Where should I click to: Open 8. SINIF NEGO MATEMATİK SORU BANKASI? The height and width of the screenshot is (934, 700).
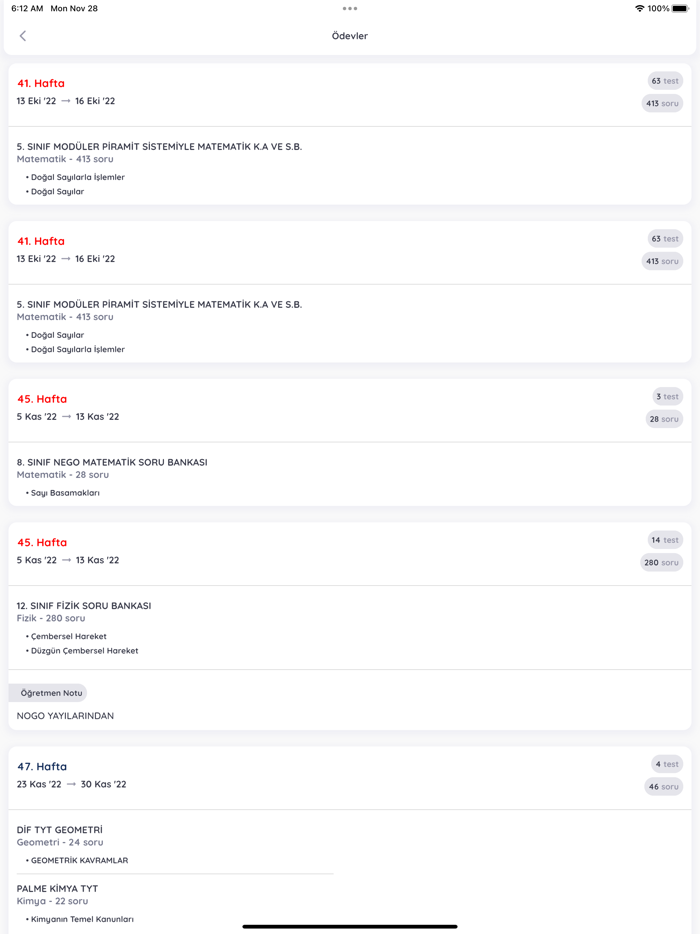[112, 462]
